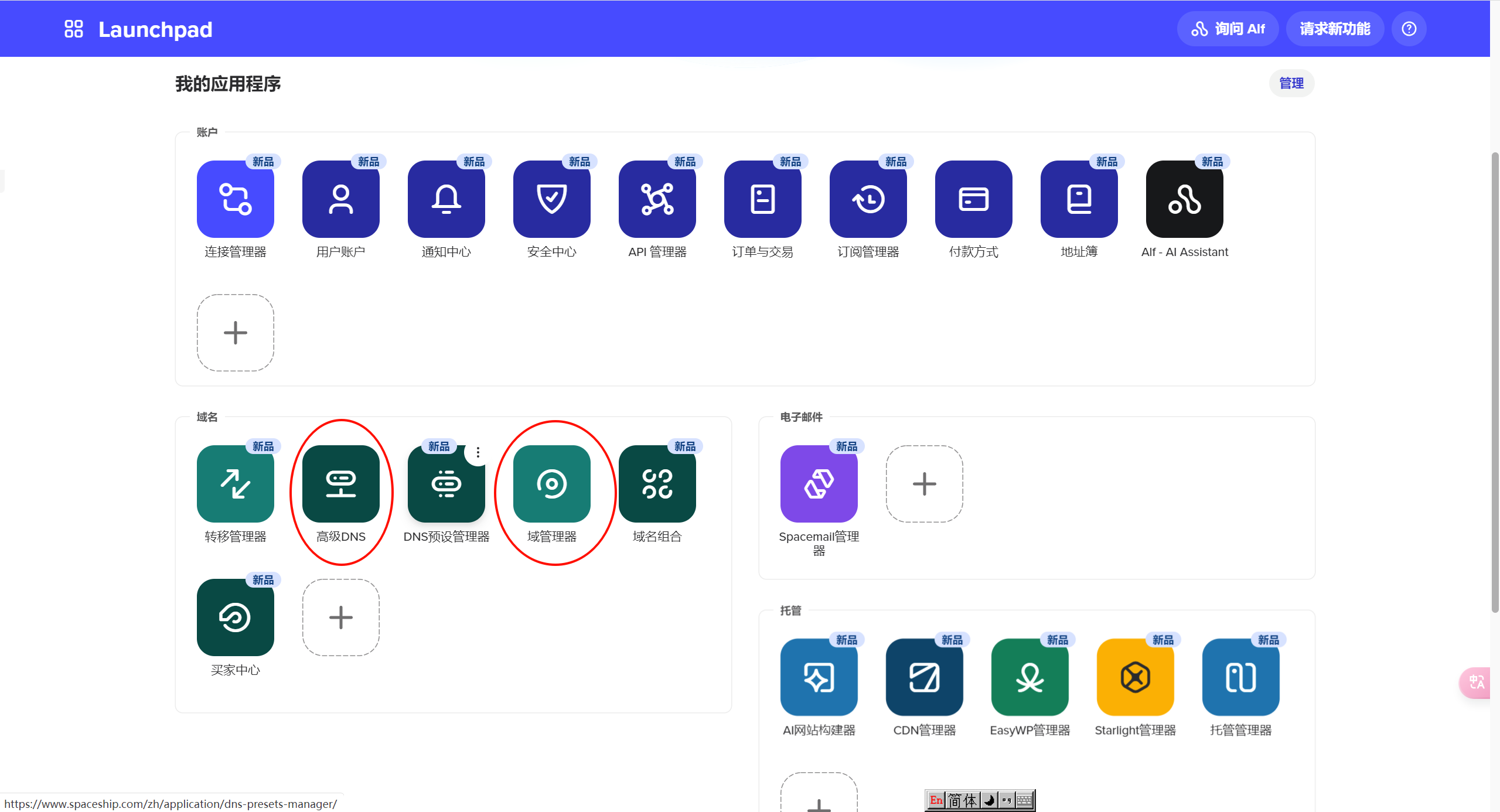Open the 域管理器 app icon
1500x812 pixels.
551,484
